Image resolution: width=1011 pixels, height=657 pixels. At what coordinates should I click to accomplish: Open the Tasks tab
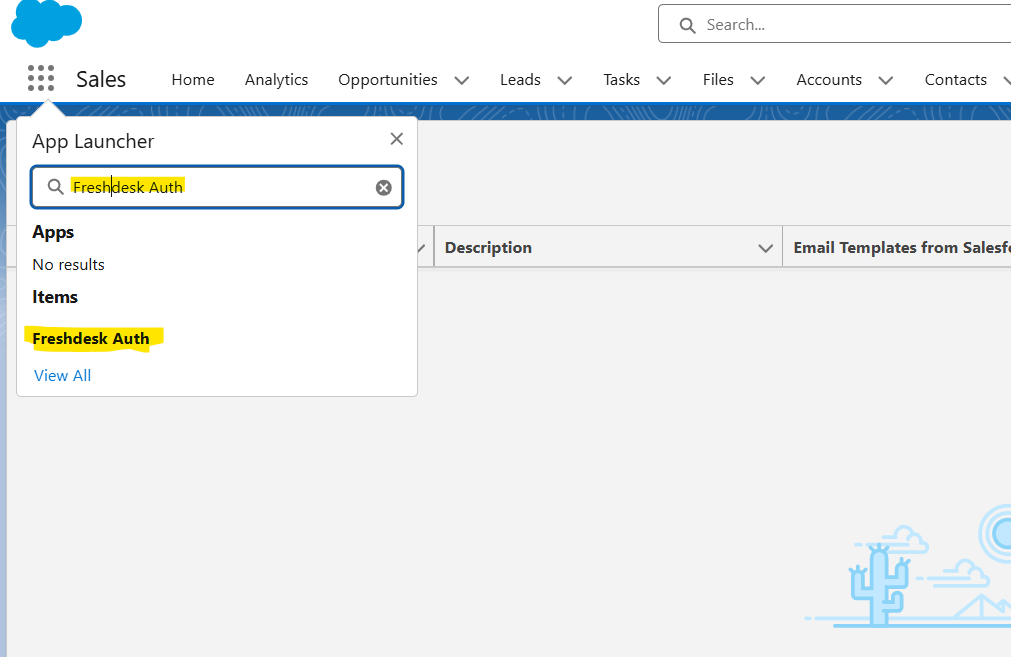pyautogui.click(x=622, y=79)
